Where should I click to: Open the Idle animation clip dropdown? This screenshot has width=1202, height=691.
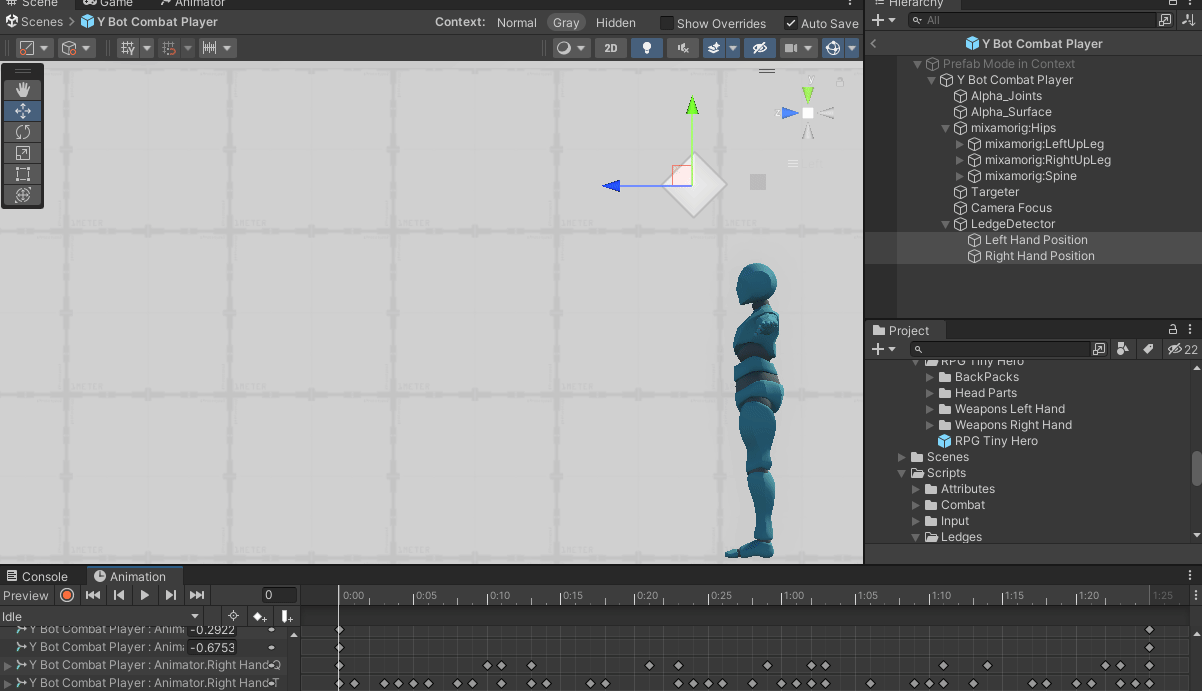100,617
